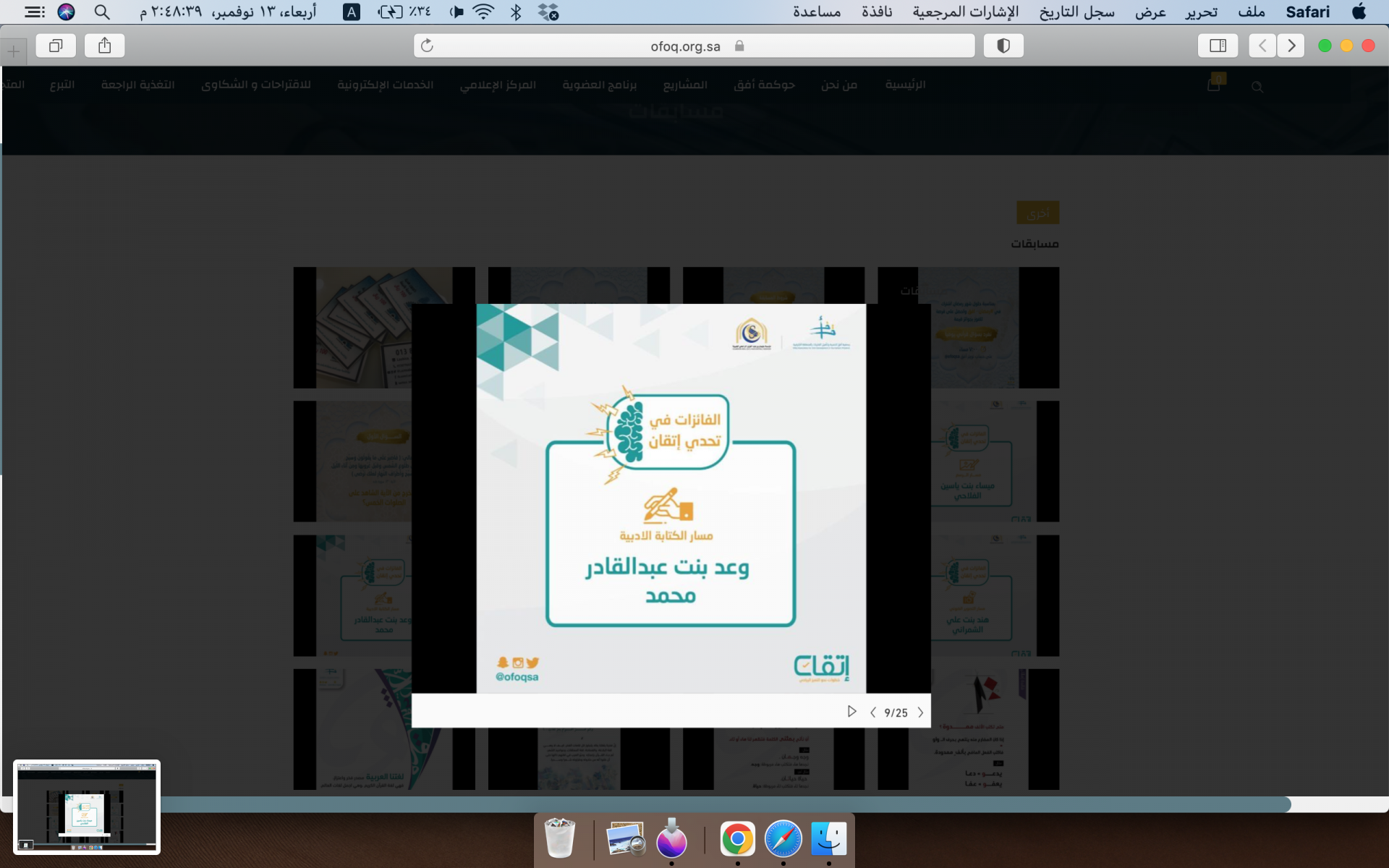Click the date and time in menu bar

tap(228, 12)
